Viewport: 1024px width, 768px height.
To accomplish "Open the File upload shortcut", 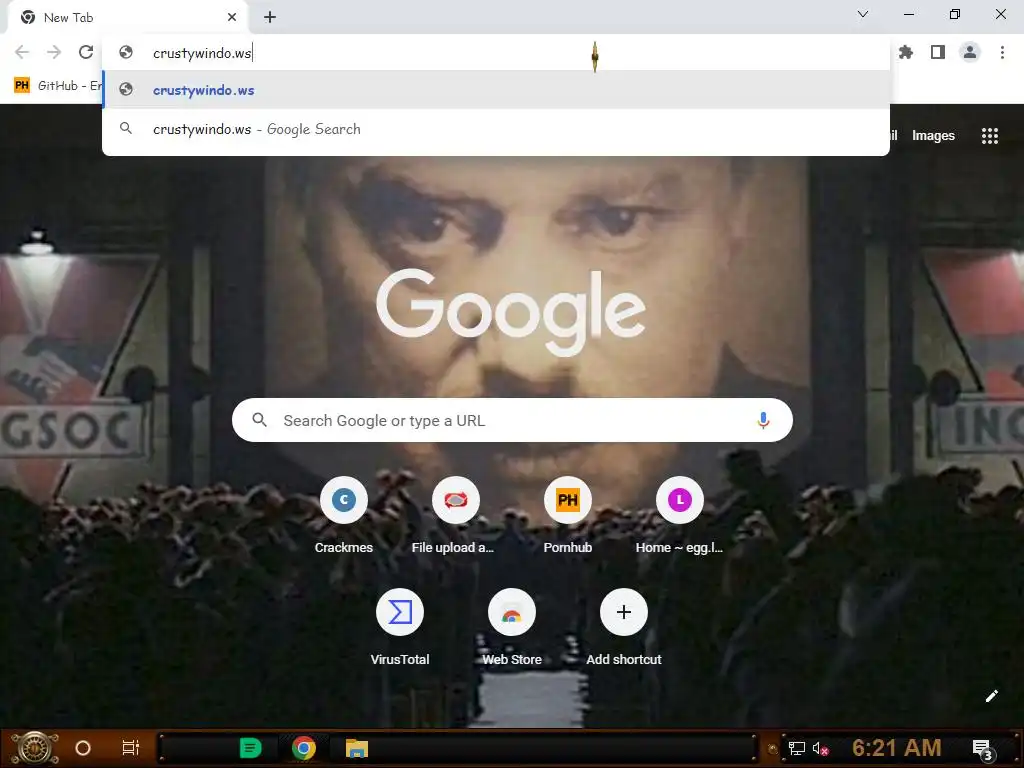I will [455, 516].
